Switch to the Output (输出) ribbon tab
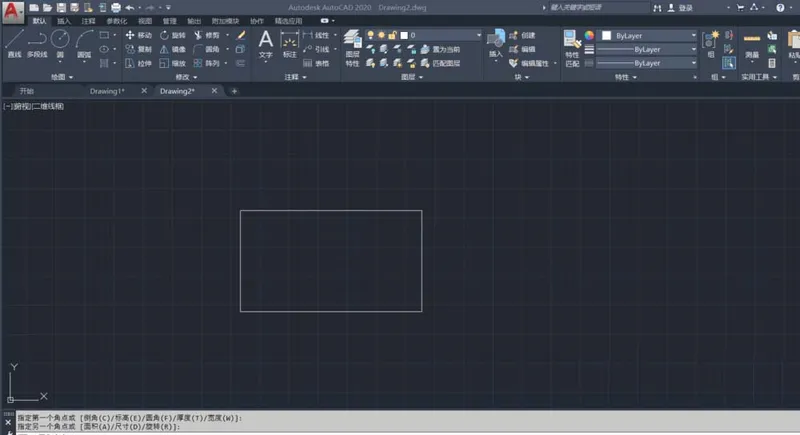The width and height of the screenshot is (800, 435). tap(194, 21)
